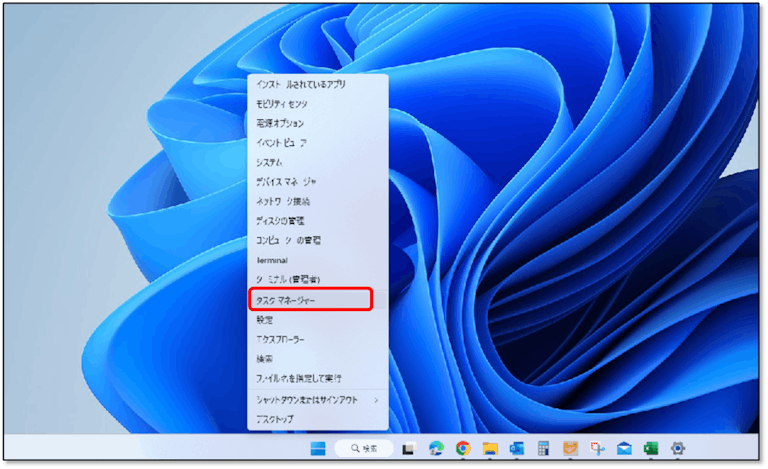Open File Explorer folder icon in taskbar

click(490, 448)
